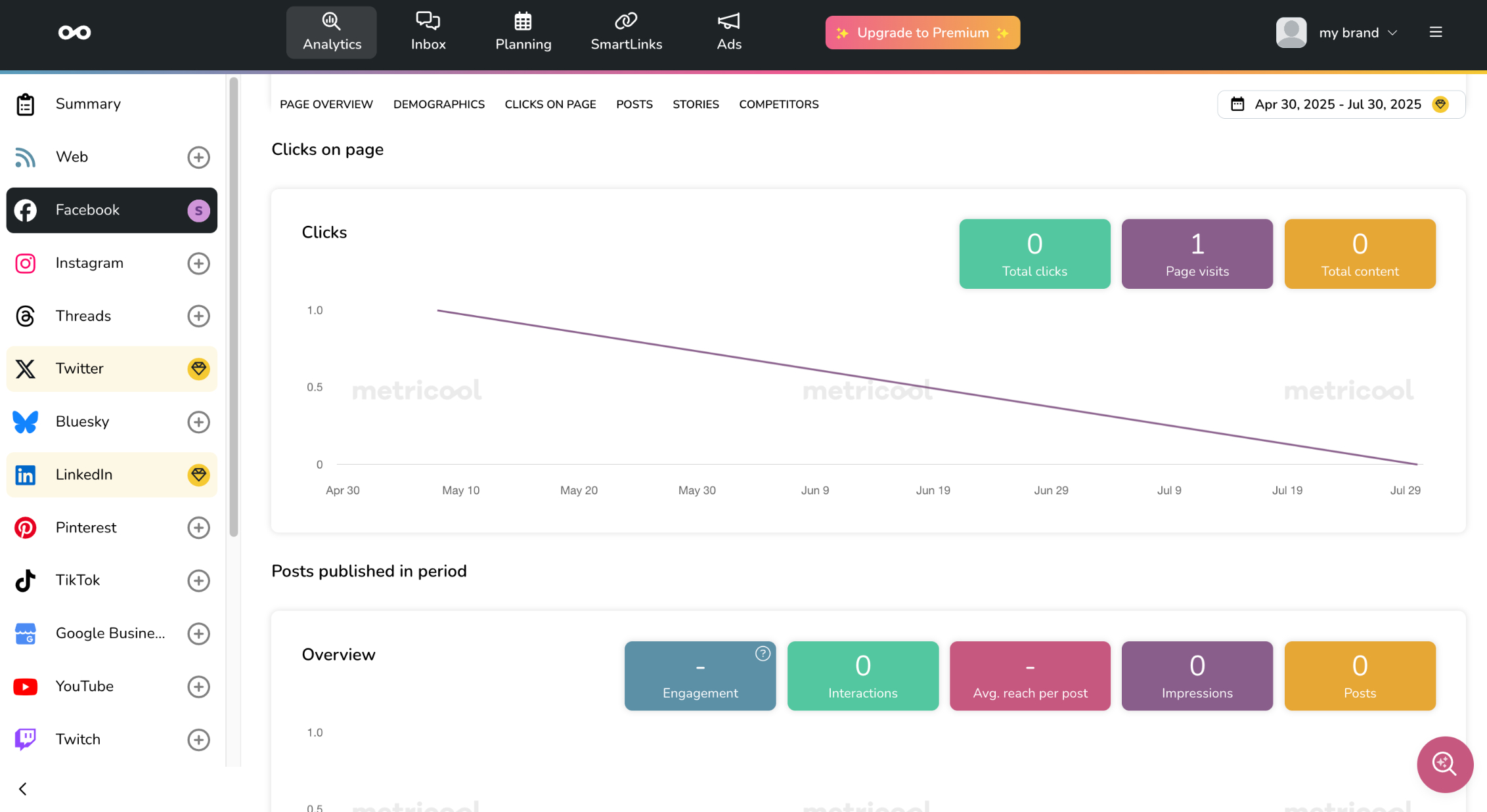Click the user avatar picture

click(1291, 33)
